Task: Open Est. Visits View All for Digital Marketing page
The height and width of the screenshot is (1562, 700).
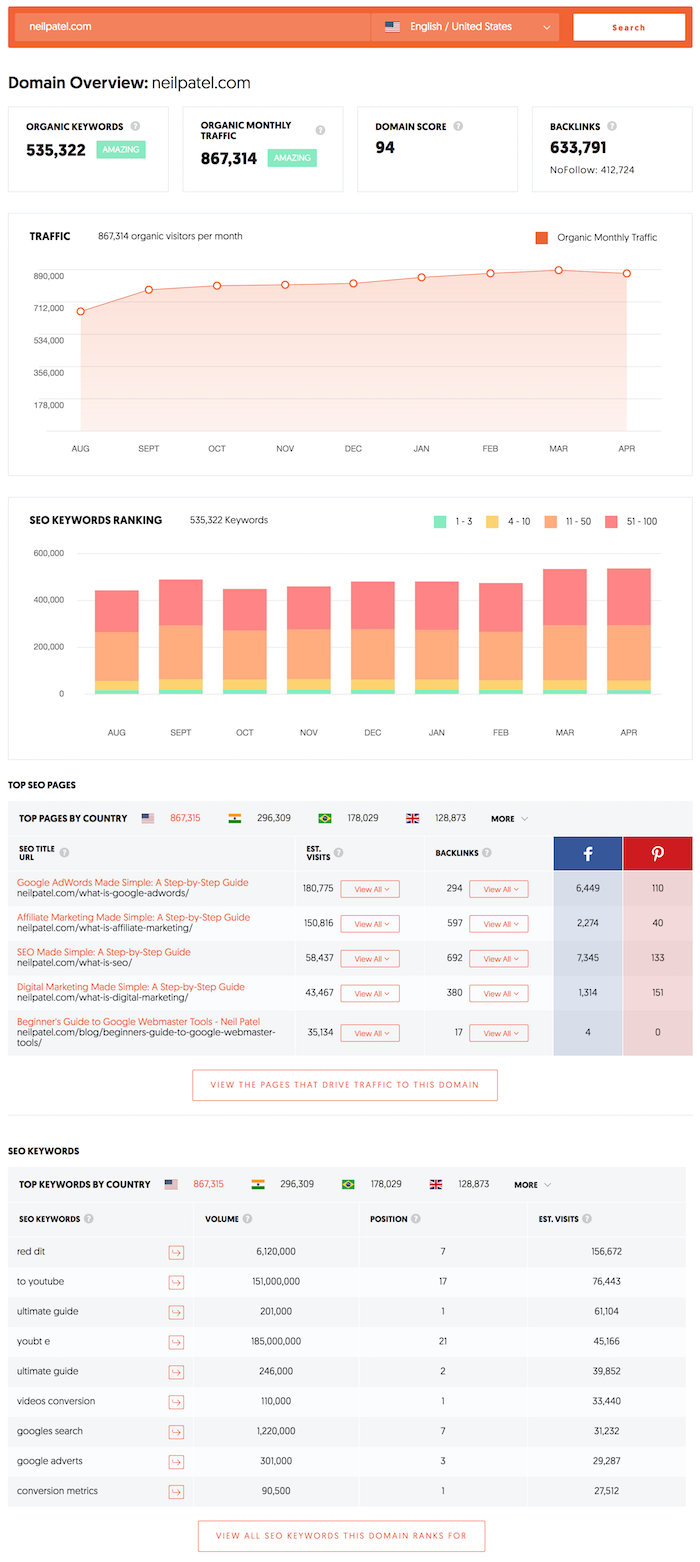Action: pos(370,994)
